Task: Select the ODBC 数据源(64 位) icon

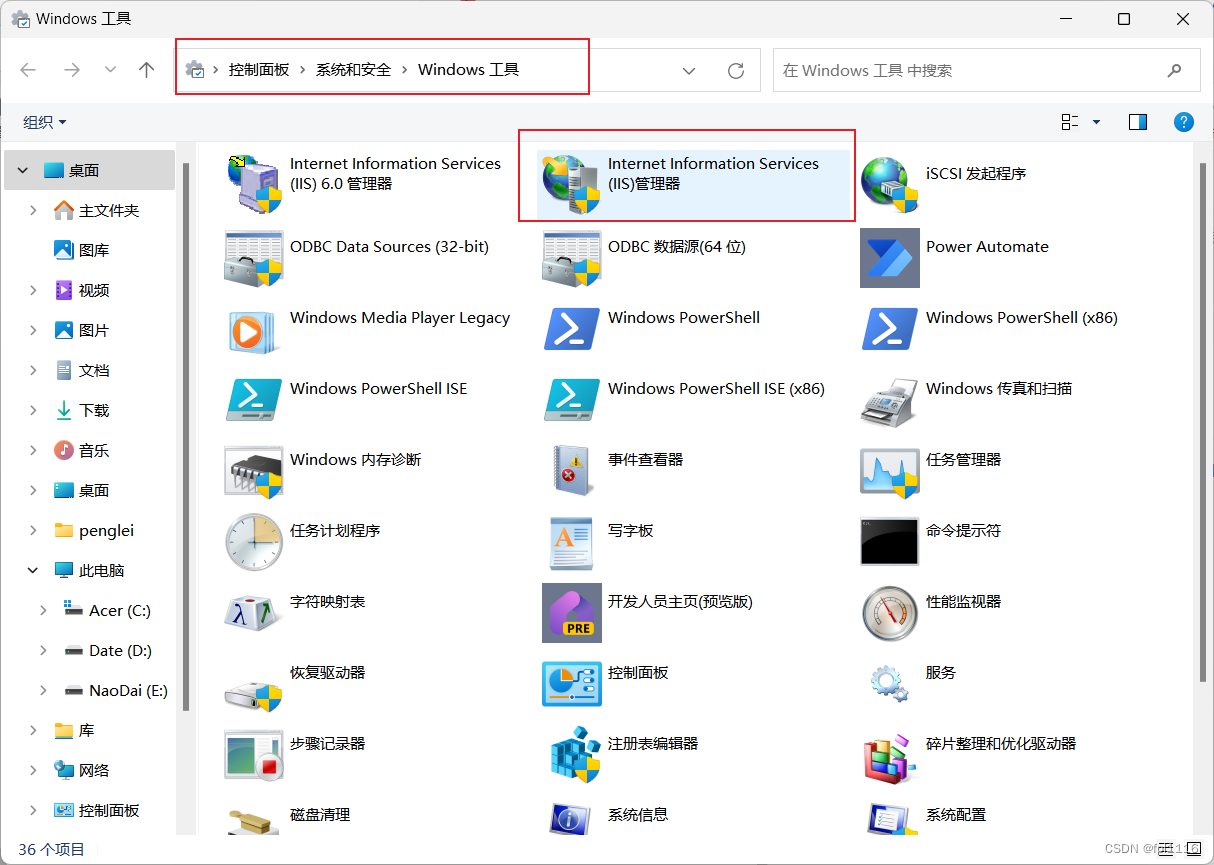Action: point(572,257)
